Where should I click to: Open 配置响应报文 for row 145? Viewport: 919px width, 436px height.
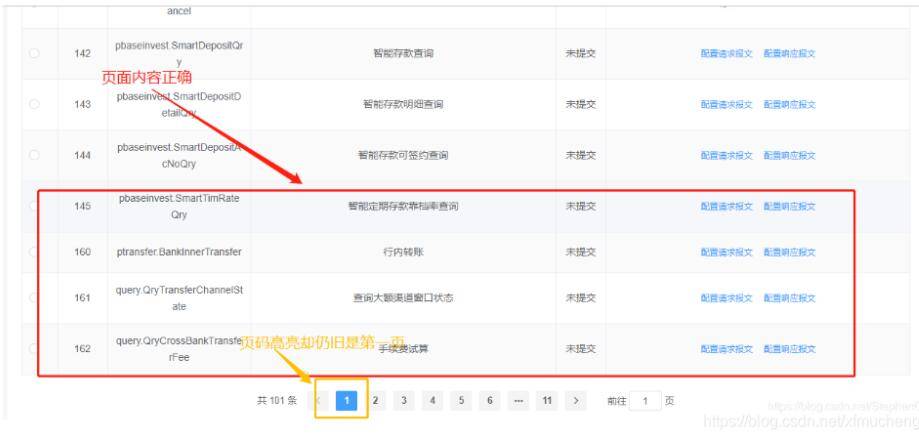(x=789, y=206)
